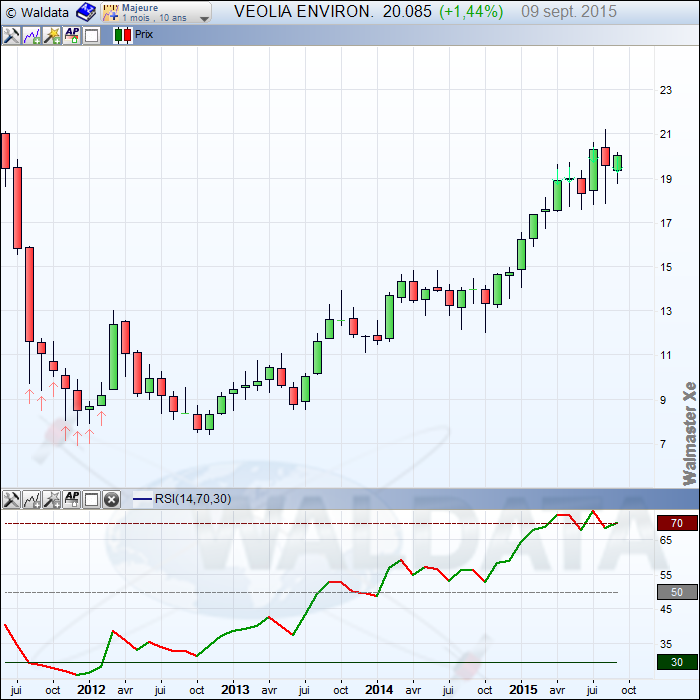Click the 21 price axis label
The height and width of the screenshot is (700, 700).
pyautogui.click(x=666, y=134)
